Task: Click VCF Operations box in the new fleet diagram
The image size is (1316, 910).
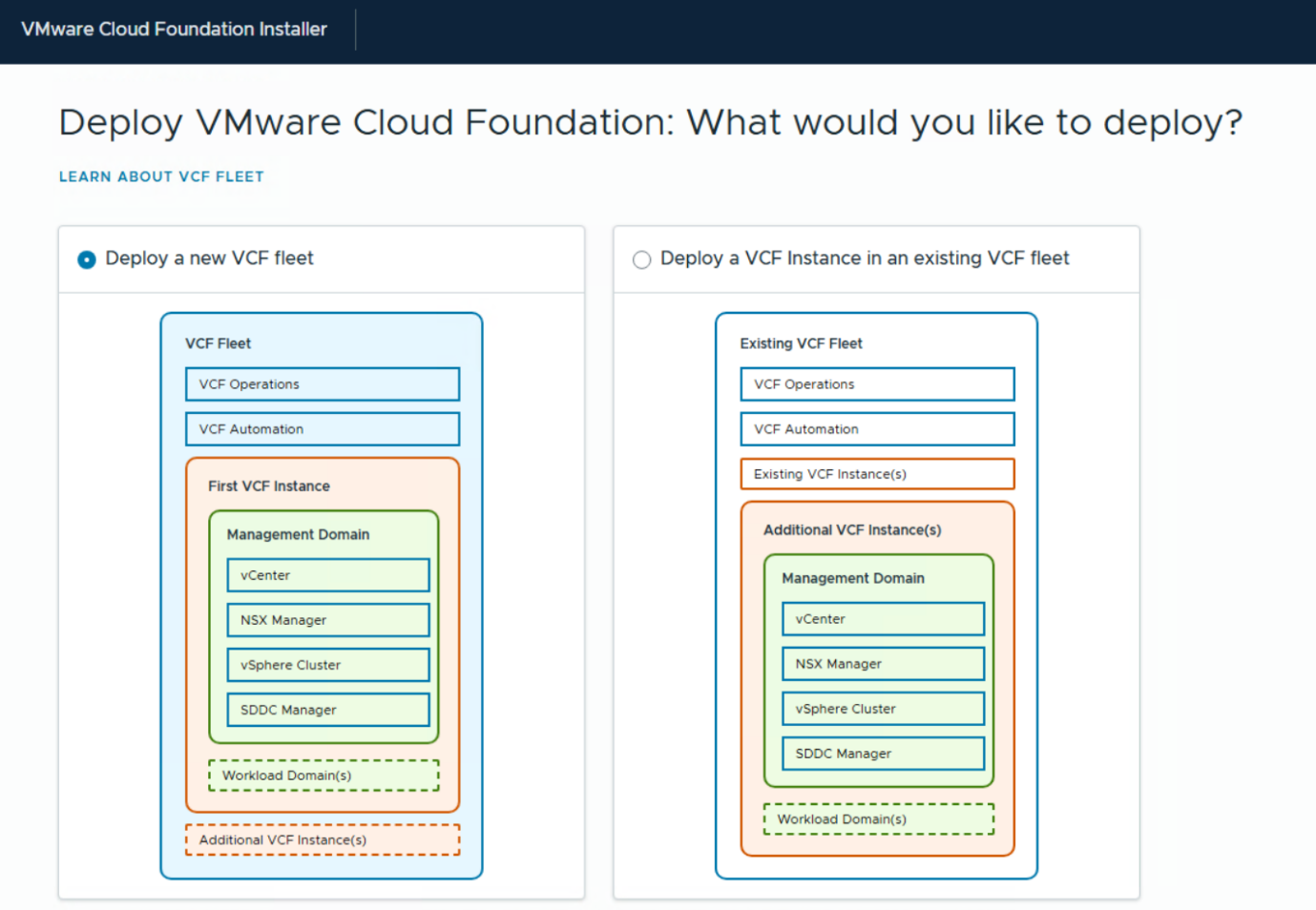Action: pyautogui.click(x=322, y=384)
